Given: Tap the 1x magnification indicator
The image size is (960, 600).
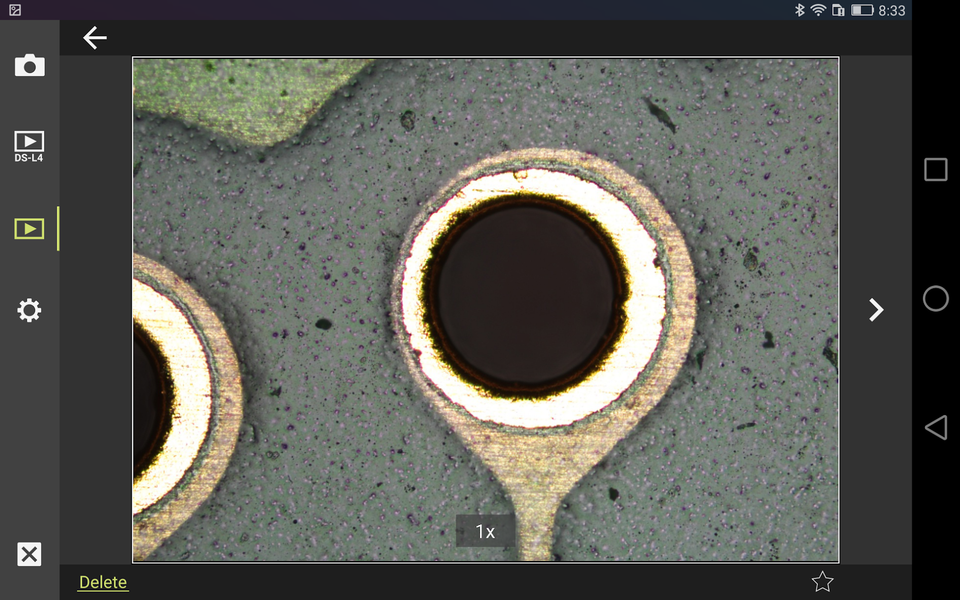Looking at the screenshot, I should pos(484,531).
